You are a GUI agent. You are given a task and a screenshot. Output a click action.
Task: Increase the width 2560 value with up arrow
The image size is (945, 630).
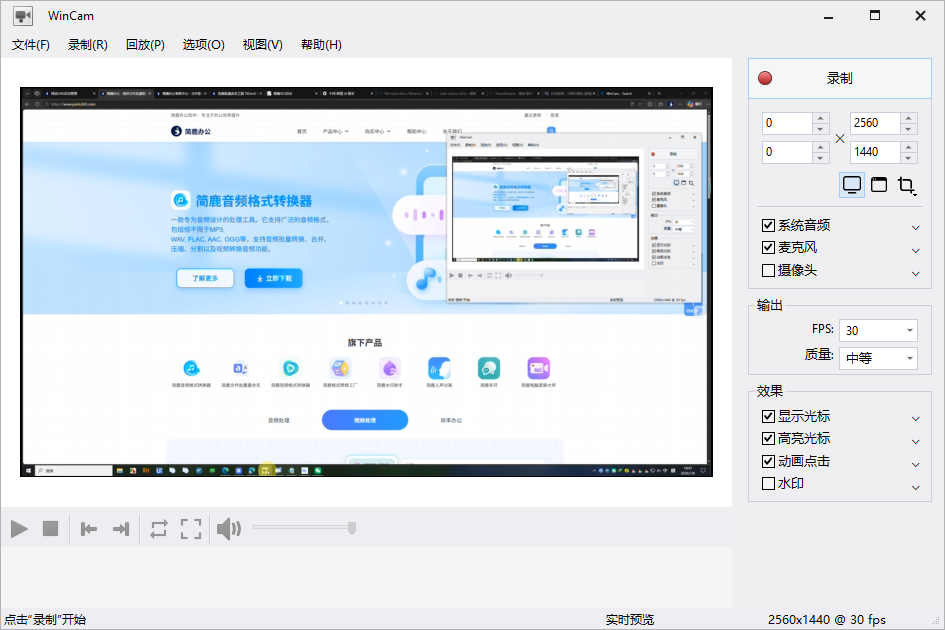[x=908, y=118]
